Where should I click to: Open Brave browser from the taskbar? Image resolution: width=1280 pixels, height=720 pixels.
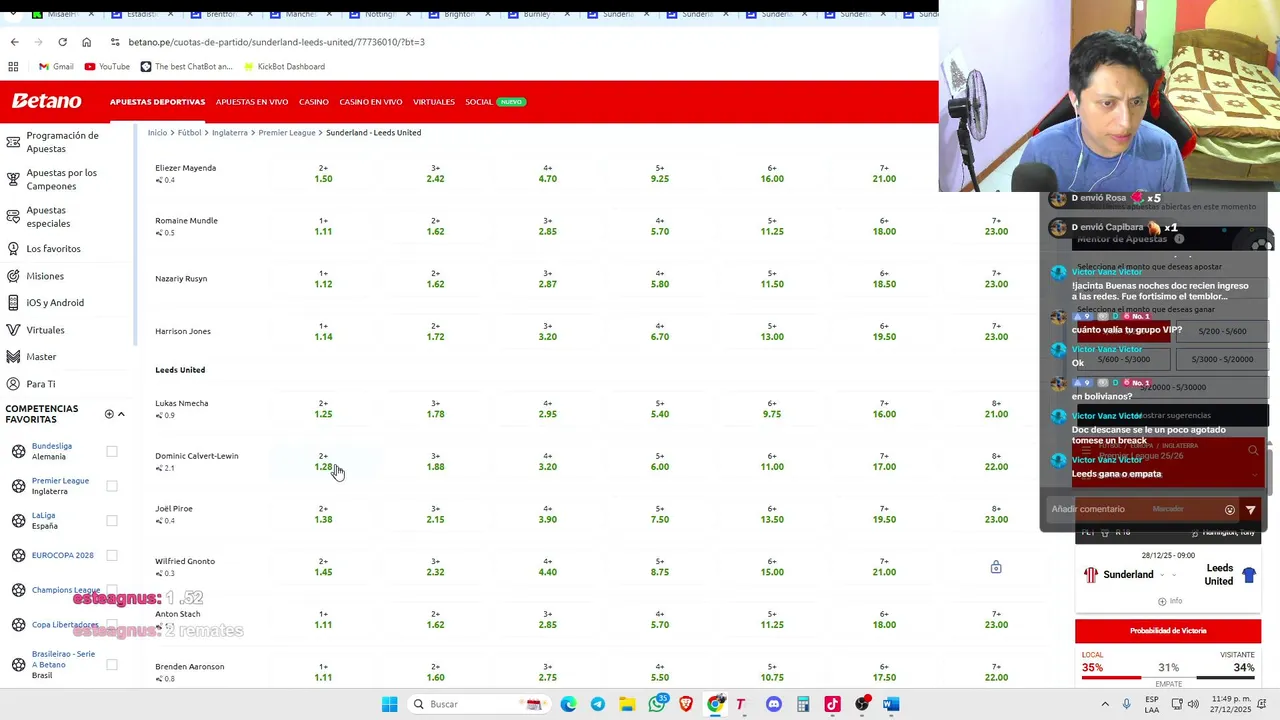tap(686, 704)
